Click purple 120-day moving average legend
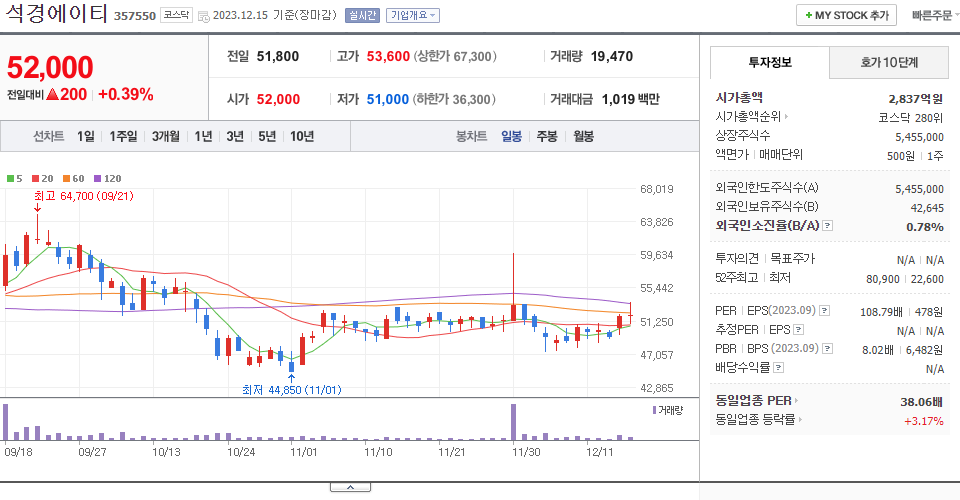 click(108, 178)
